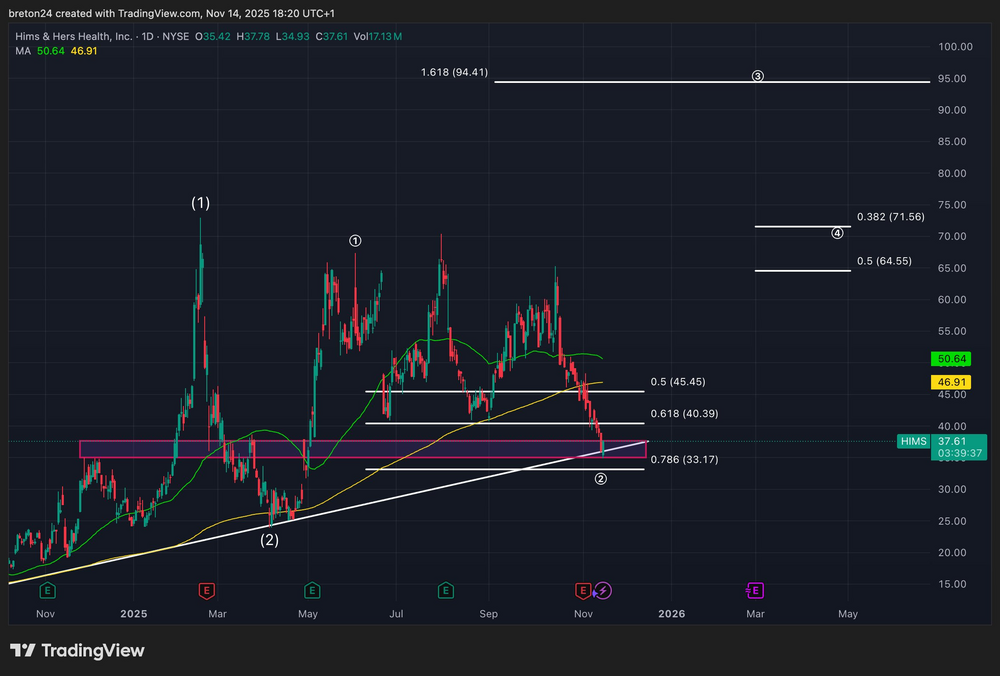Click the purple lightning bolt event icon
Viewport: 1000px width, 676px height.
tap(603, 590)
